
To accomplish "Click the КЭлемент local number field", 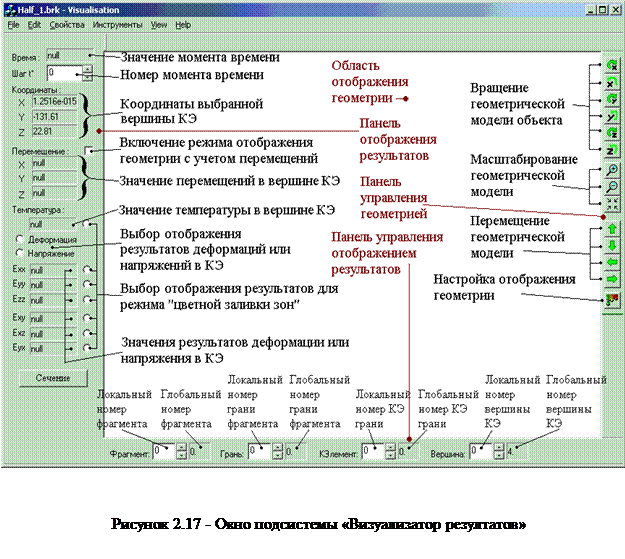I will [373, 451].
